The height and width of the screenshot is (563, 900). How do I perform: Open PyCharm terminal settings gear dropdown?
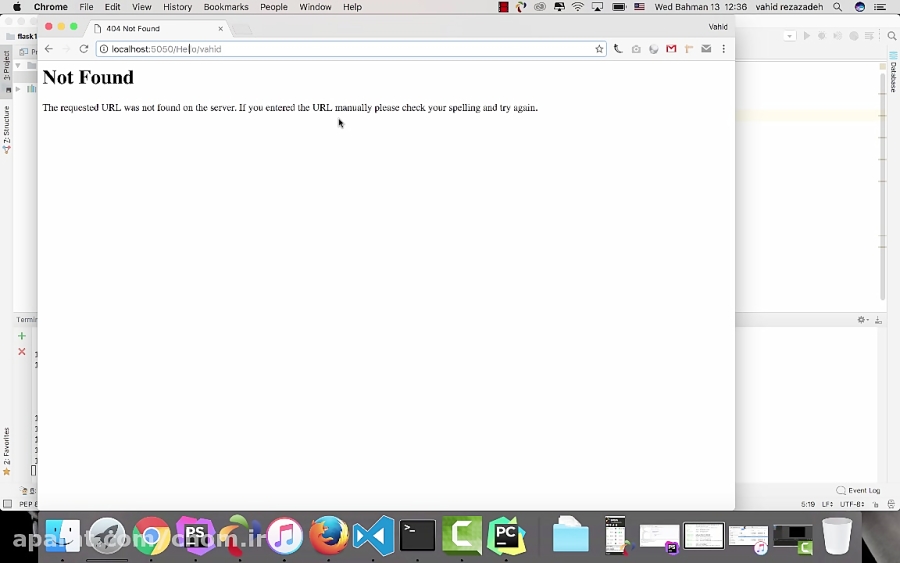[x=863, y=320]
